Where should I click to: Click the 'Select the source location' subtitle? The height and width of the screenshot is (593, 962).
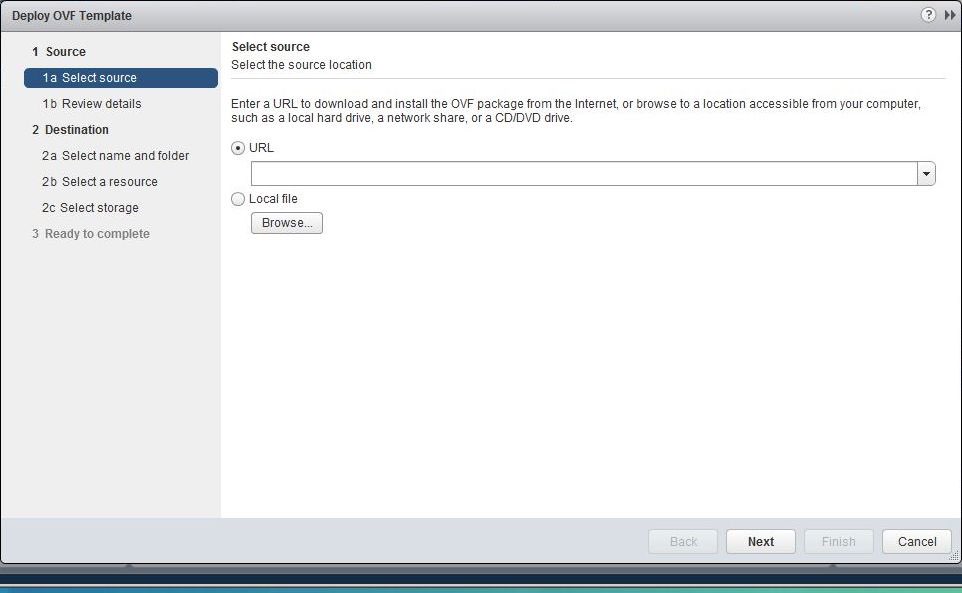pyautogui.click(x=301, y=65)
